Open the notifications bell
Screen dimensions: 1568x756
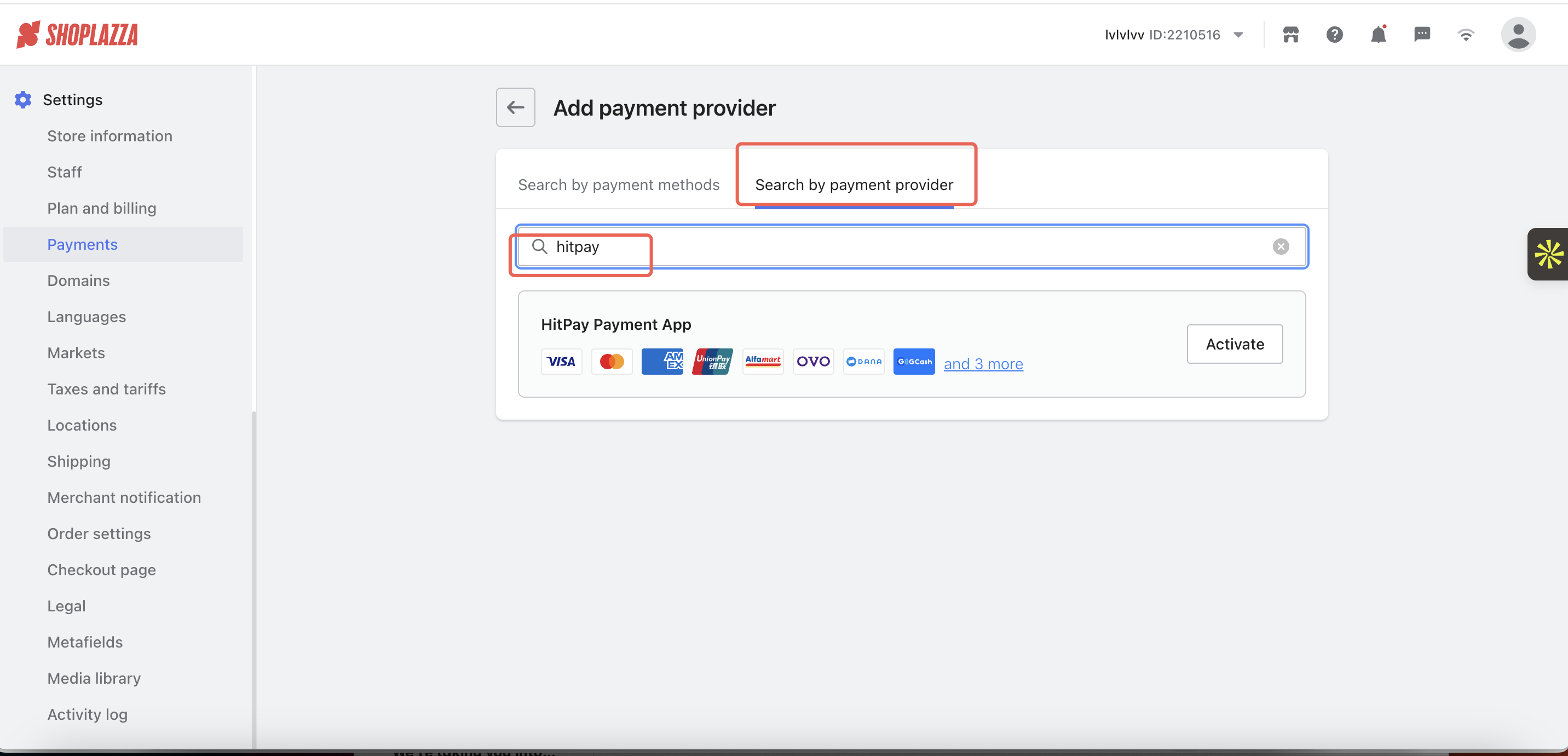[1378, 35]
